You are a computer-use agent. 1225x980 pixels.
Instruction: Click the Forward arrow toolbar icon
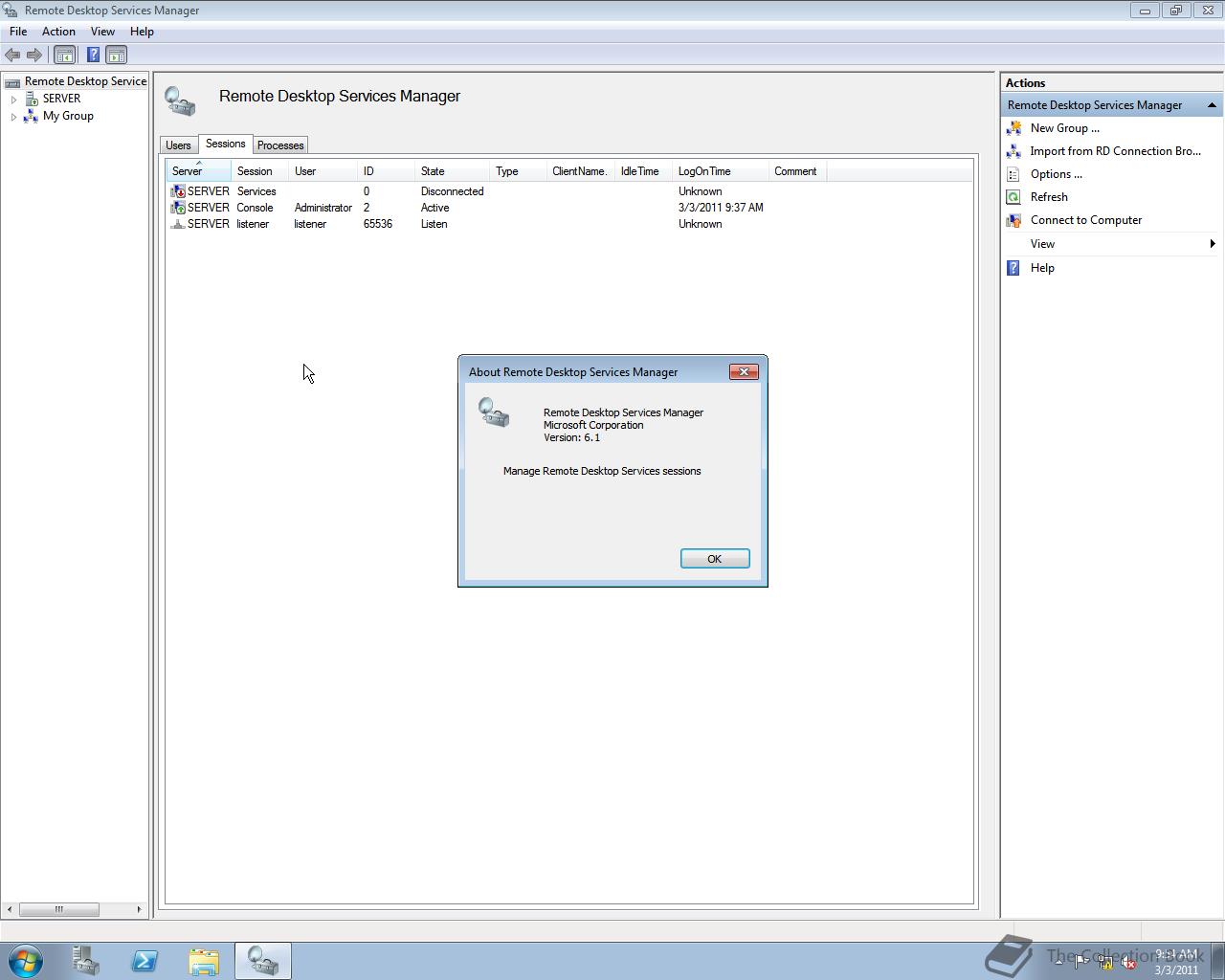[x=34, y=56]
